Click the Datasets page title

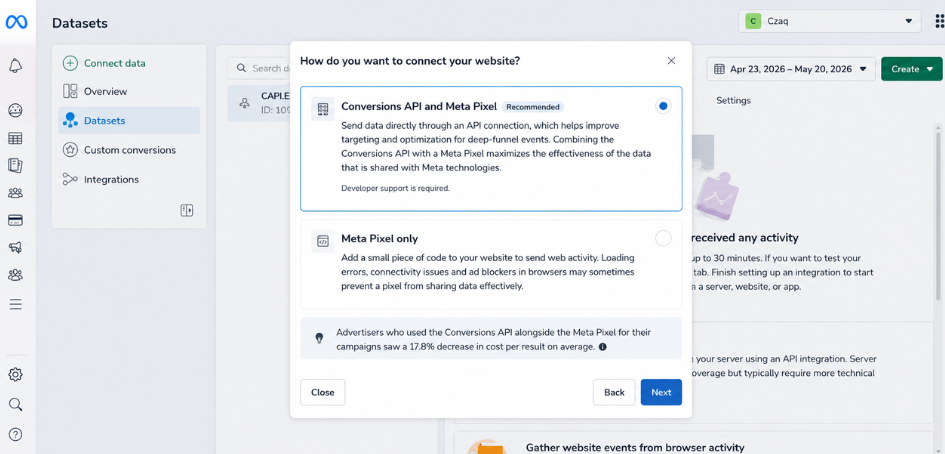click(80, 24)
